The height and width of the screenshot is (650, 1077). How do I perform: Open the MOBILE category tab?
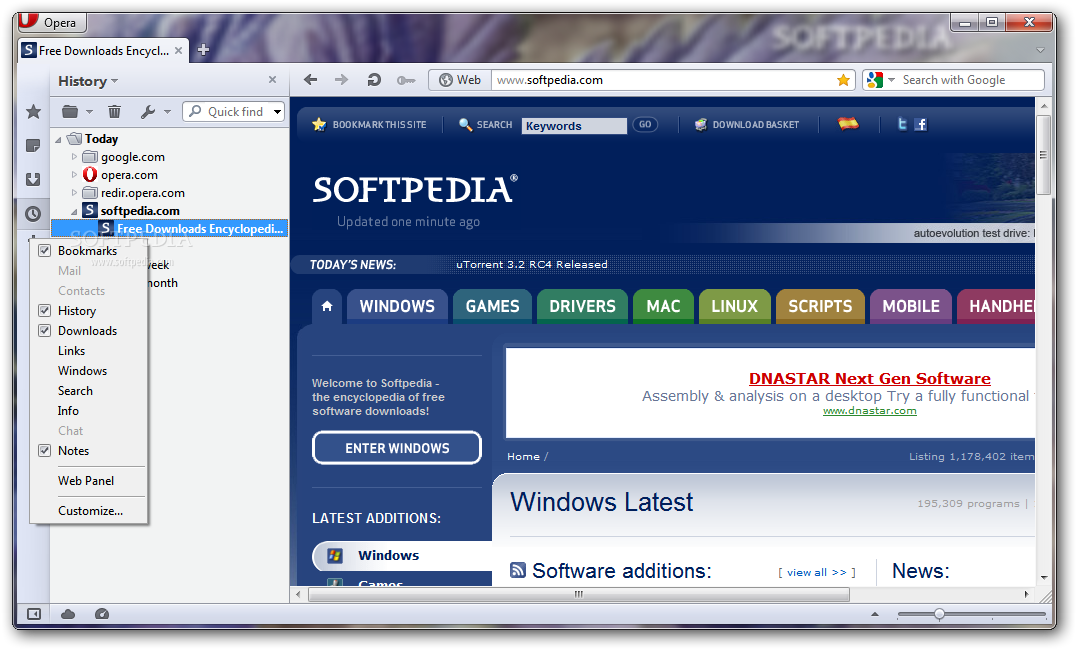911,306
